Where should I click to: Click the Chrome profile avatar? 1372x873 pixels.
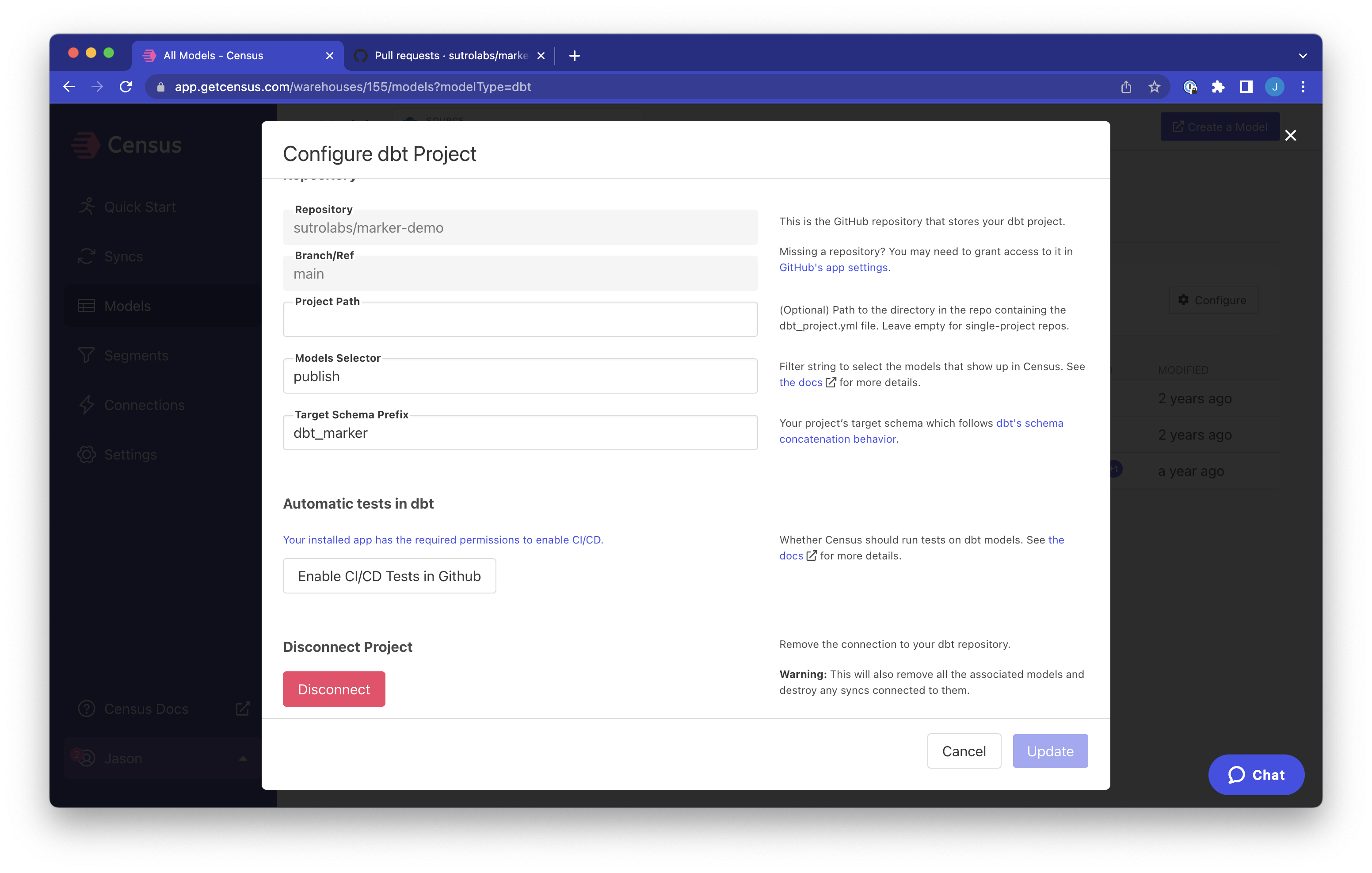1275,87
